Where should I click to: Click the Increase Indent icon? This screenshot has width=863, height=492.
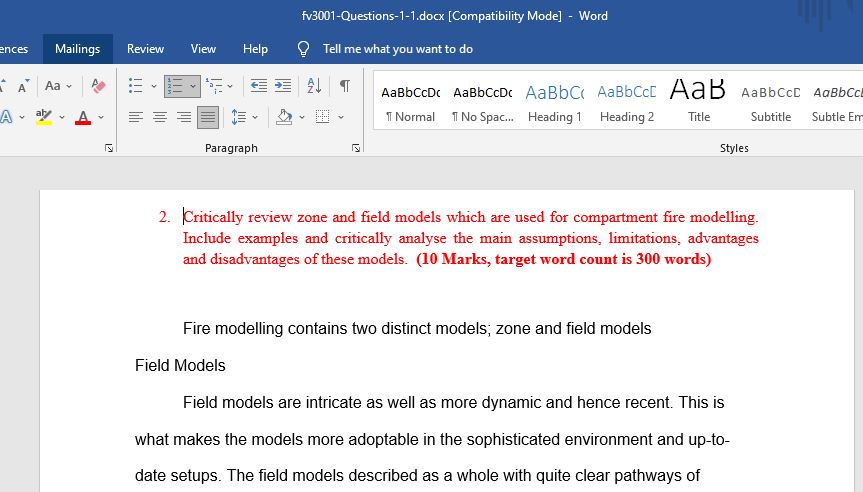point(283,86)
